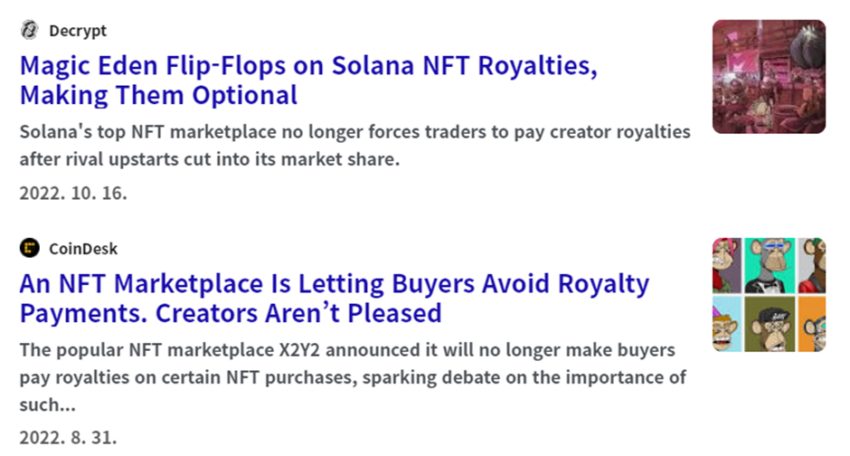
Task: Open the Decrypt source name label
Action: pyautogui.click(x=78, y=31)
